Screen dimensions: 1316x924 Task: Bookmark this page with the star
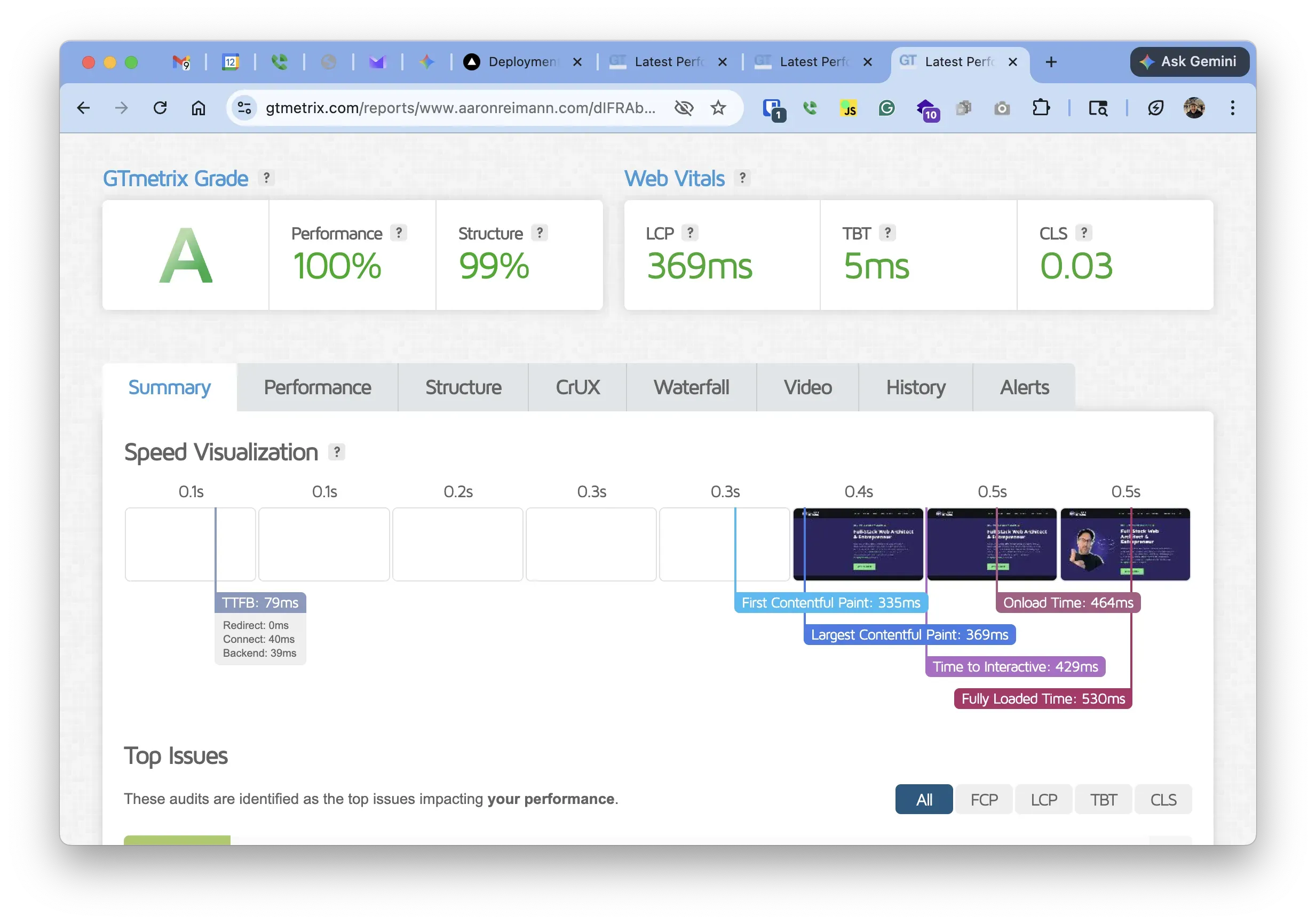point(718,108)
